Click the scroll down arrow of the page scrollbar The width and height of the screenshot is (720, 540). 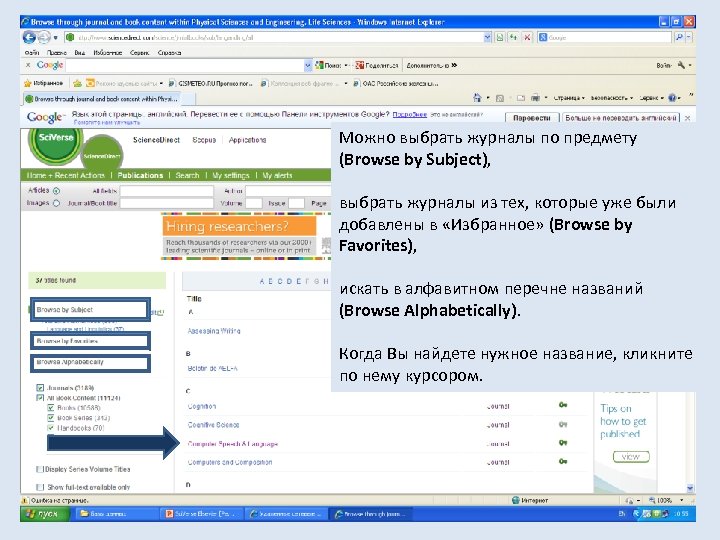(x=690, y=488)
